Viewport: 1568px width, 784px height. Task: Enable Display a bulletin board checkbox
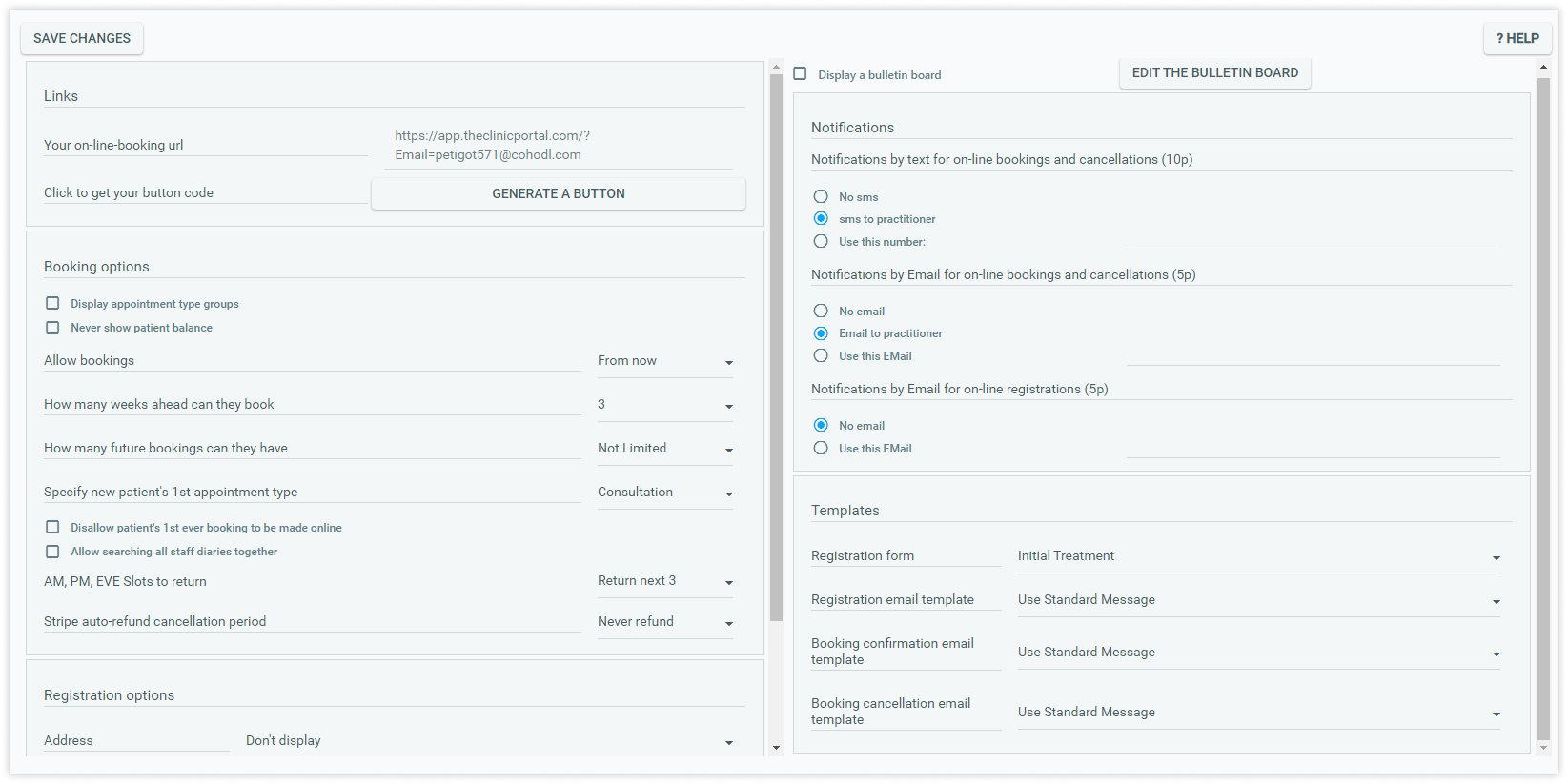[801, 73]
